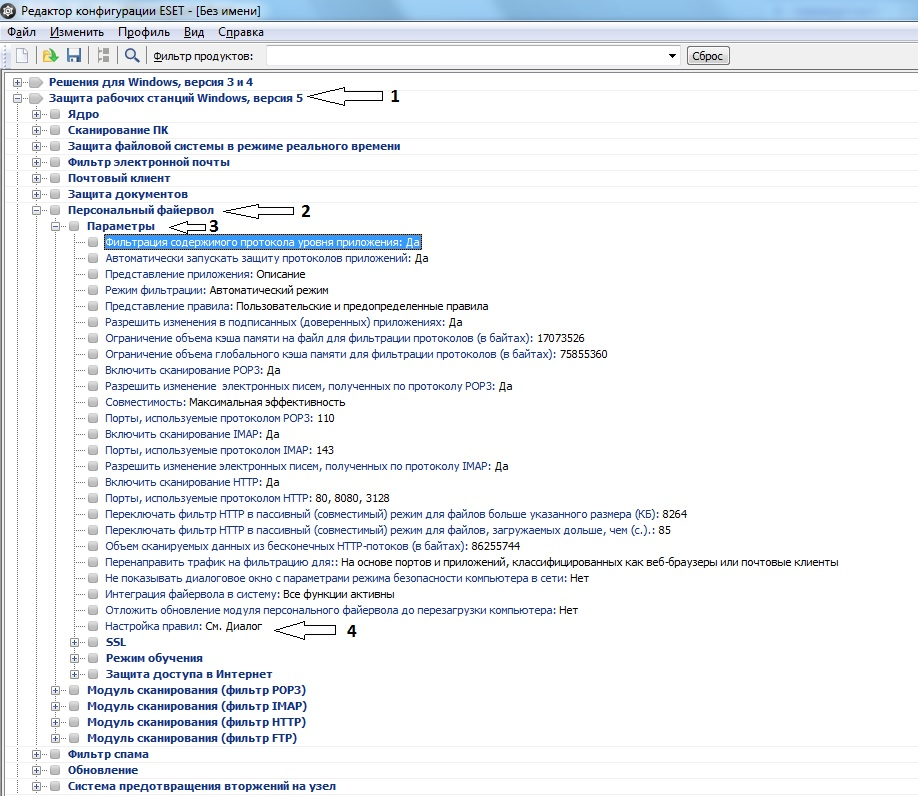Select Объем сканируемых данных из бесконечных HTTP-потоков row
This screenshot has width=918, height=796.
tap(313, 546)
